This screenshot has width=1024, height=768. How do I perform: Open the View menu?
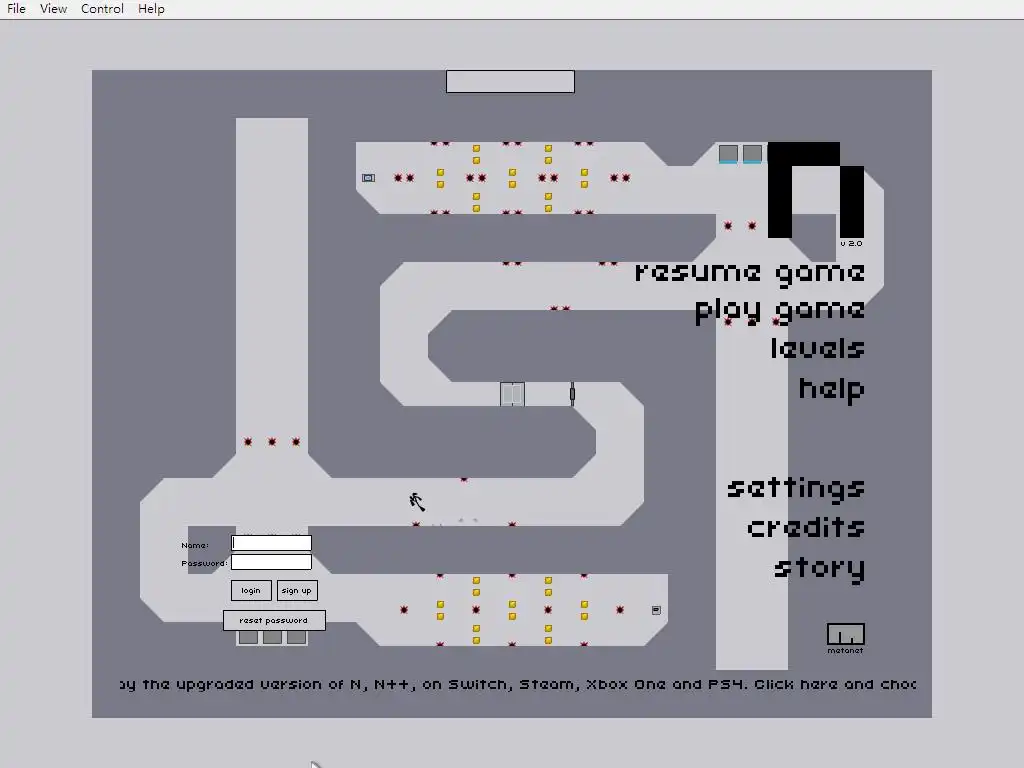pos(54,8)
